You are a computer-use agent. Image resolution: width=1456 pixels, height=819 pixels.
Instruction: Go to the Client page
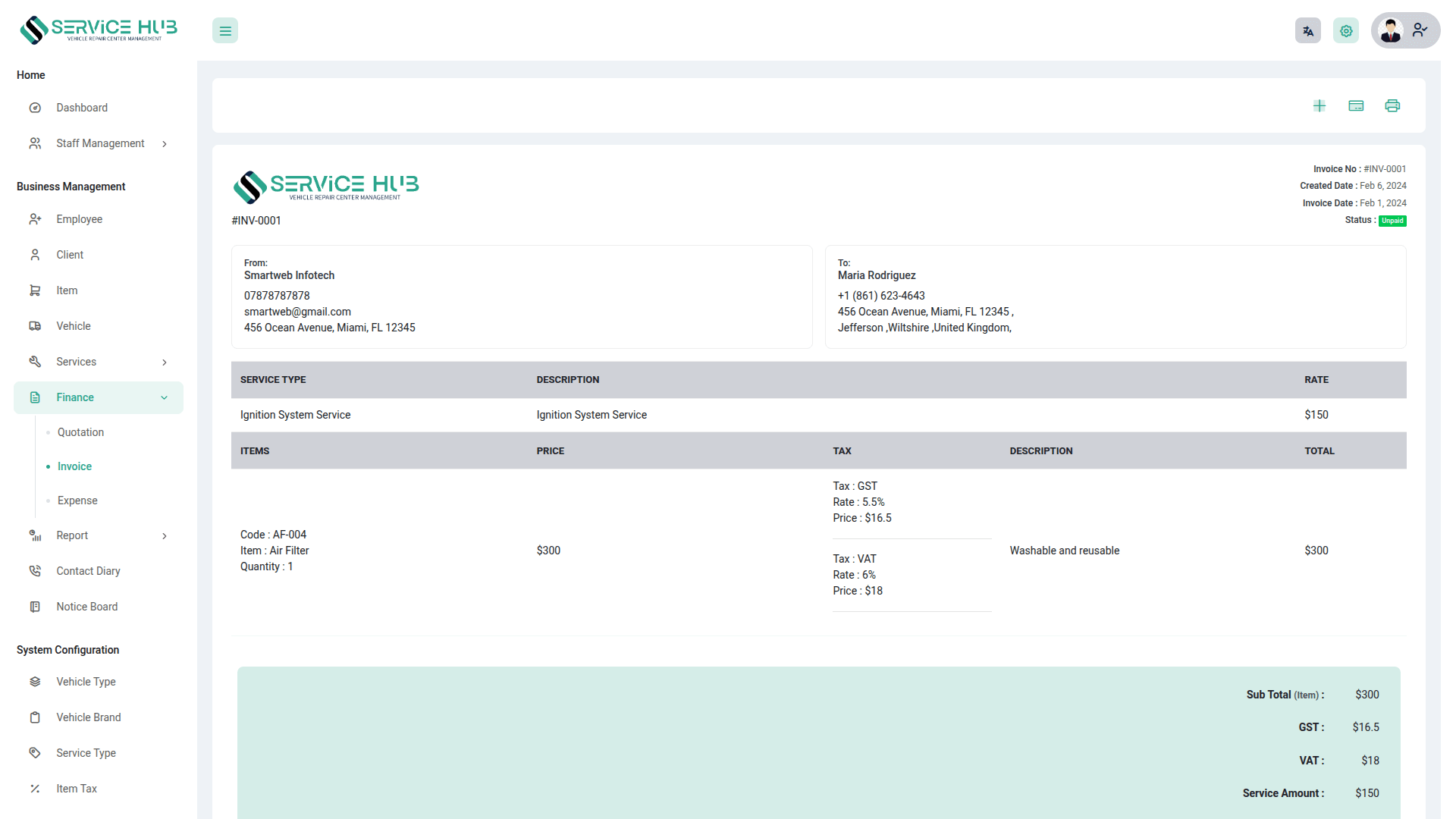click(x=70, y=255)
